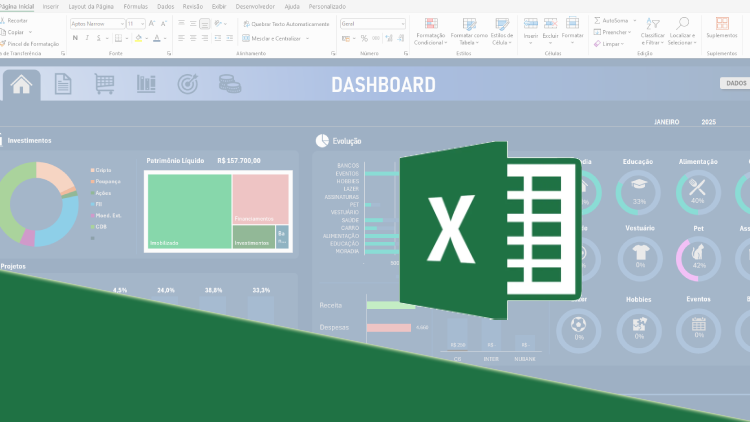
Task: Click the Formatar como Tabela icon
Action: [469, 24]
